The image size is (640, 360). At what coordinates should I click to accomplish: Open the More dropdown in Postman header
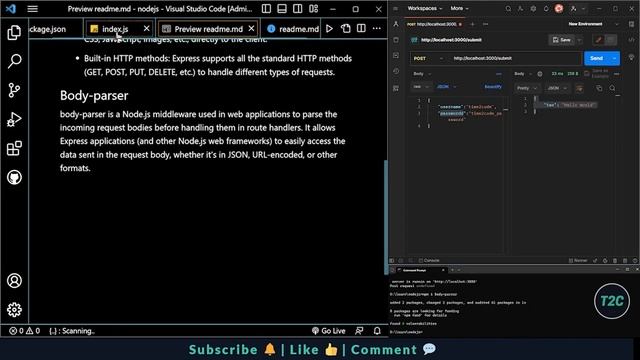459,8
